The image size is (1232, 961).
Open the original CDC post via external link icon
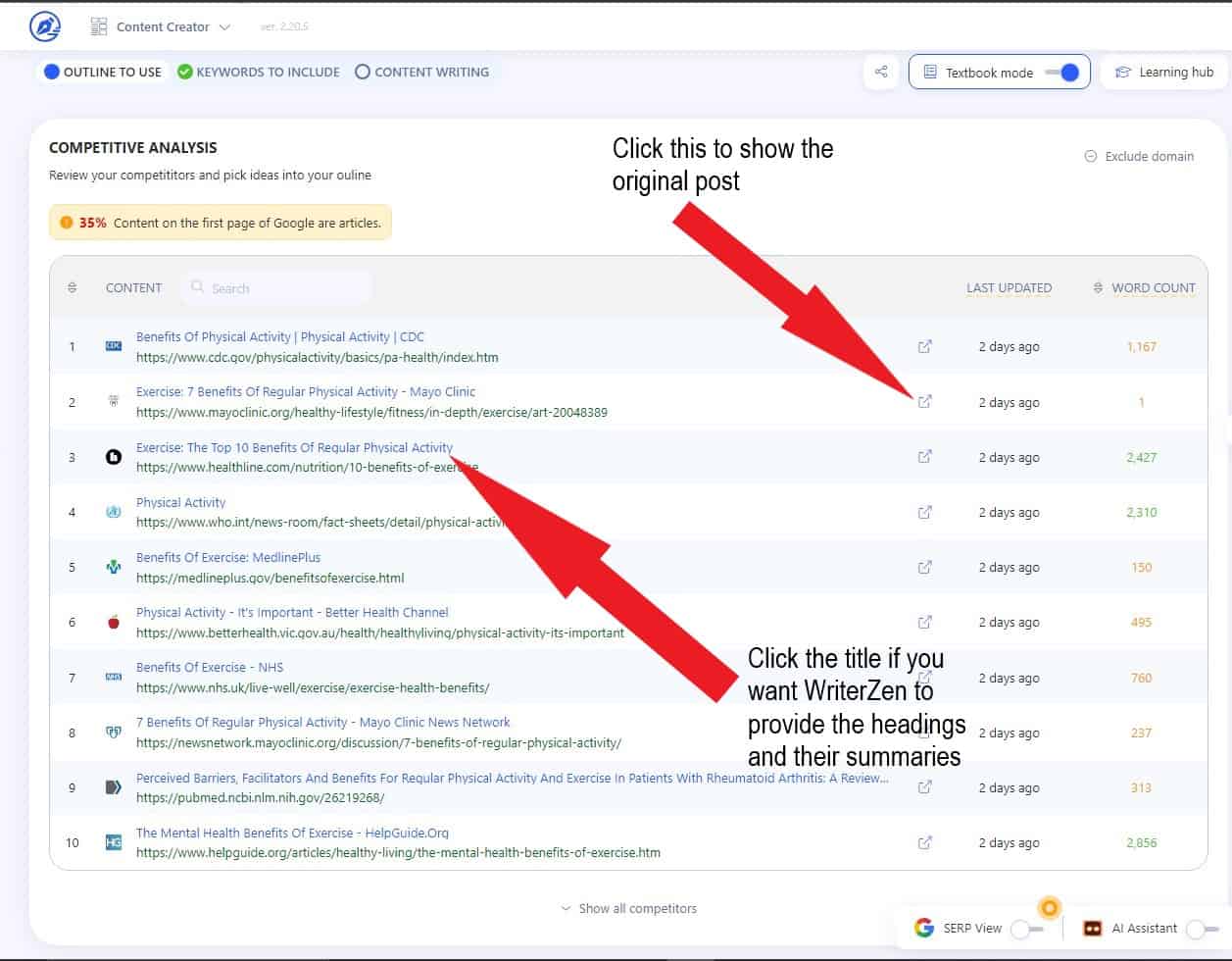pyautogui.click(x=924, y=346)
